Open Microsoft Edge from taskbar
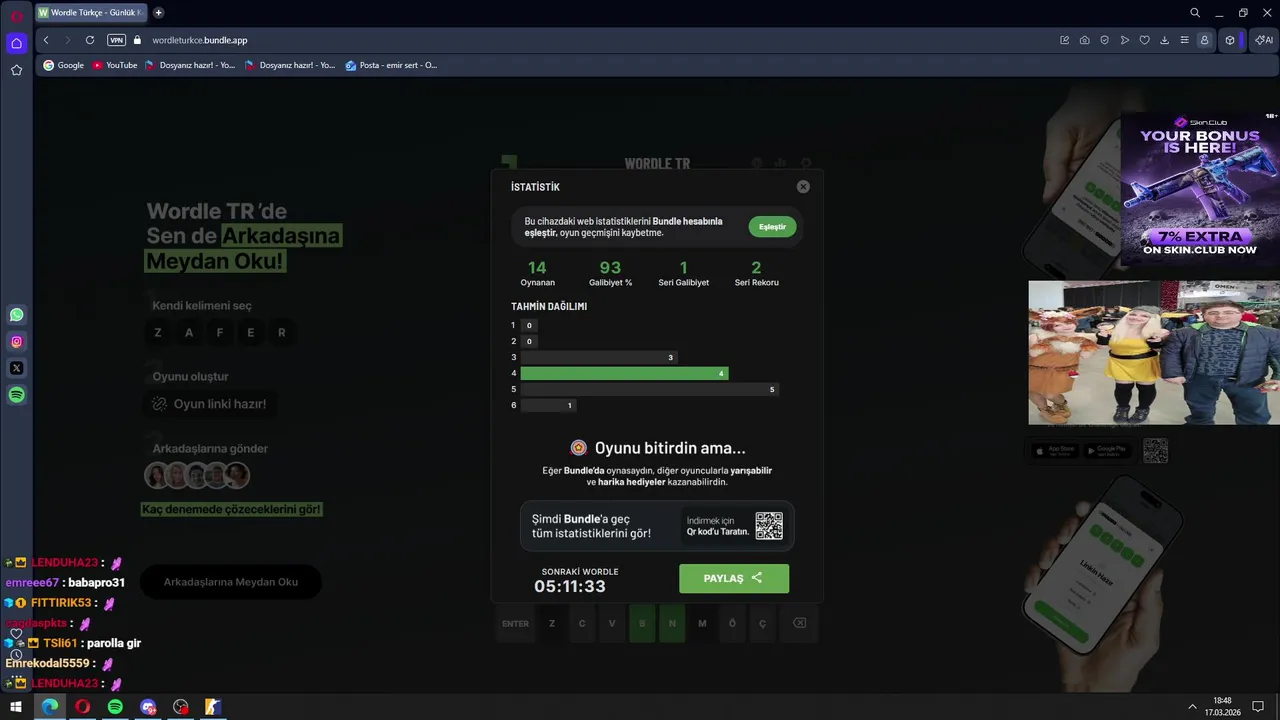 49,707
